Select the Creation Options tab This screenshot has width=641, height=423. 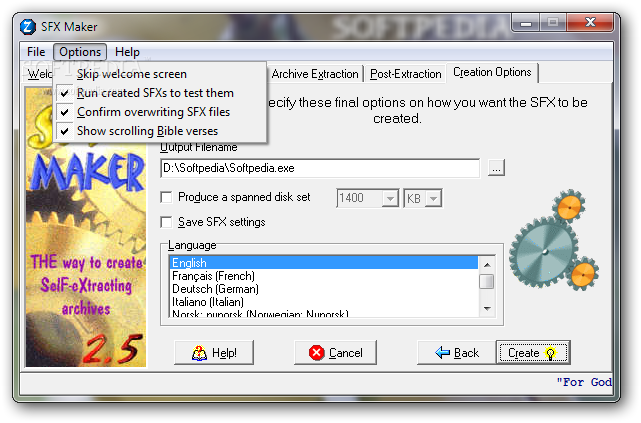(x=492, y=72)
